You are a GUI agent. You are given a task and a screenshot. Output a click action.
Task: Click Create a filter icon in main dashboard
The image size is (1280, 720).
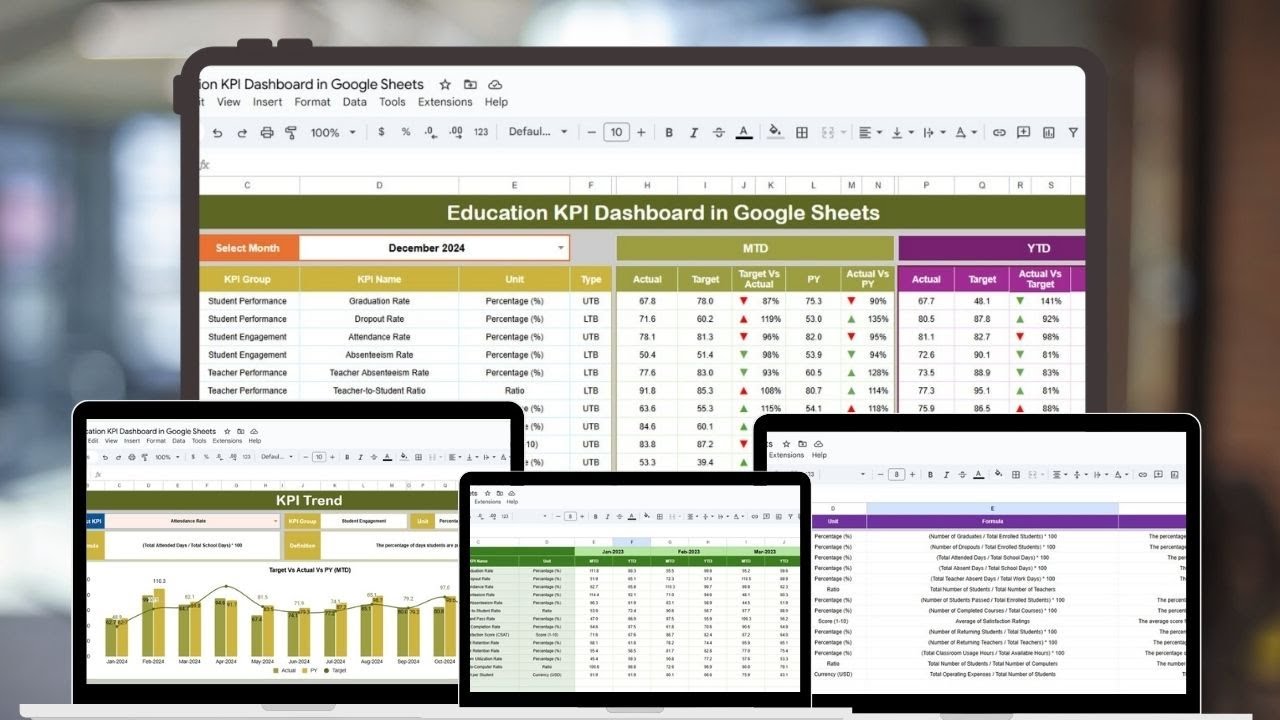tap(1073, 132)
